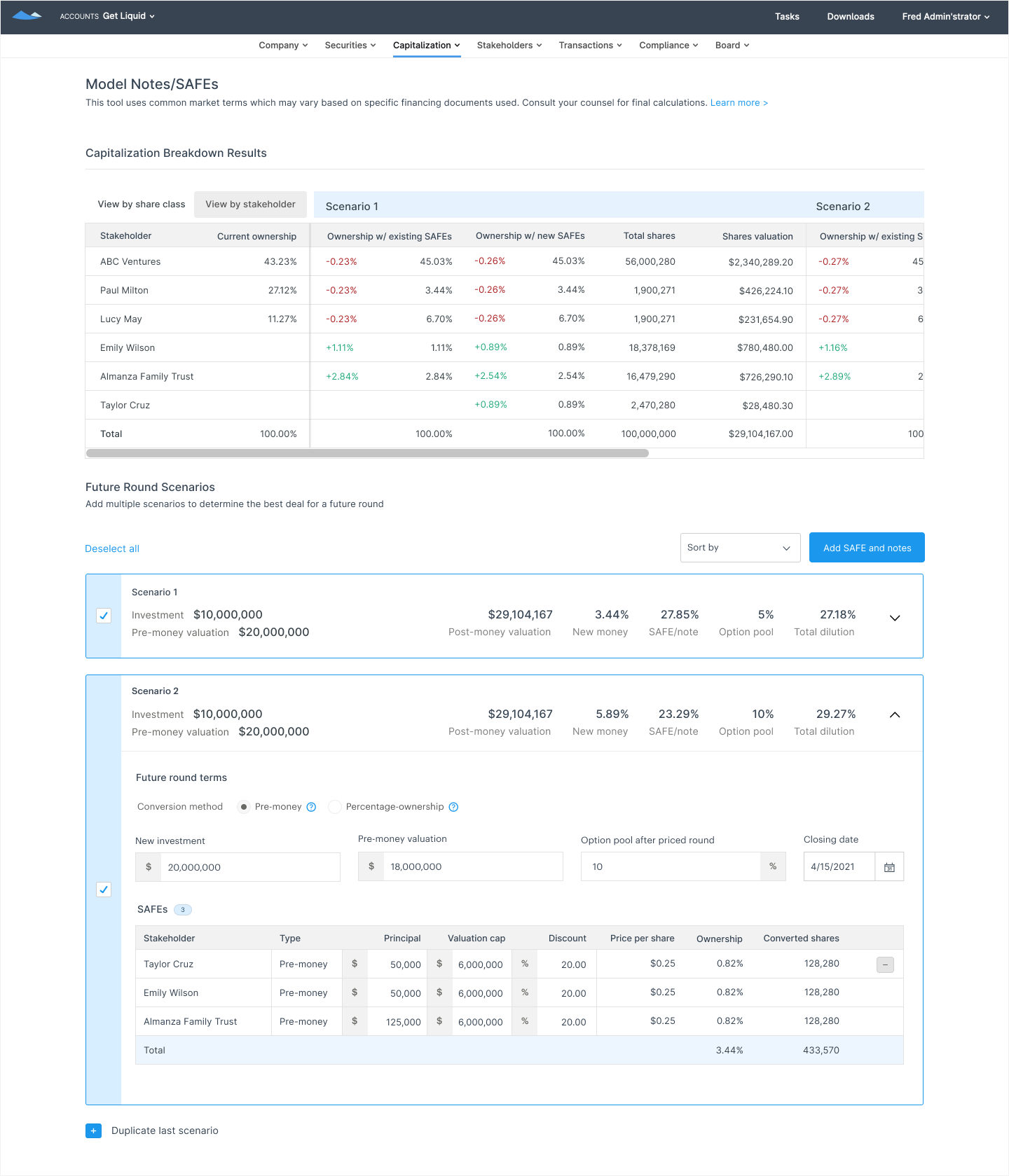The width and height of the screenshot is (1009, 1176).
Task: Select Pre-money conversion method
Action: [244, 807]
